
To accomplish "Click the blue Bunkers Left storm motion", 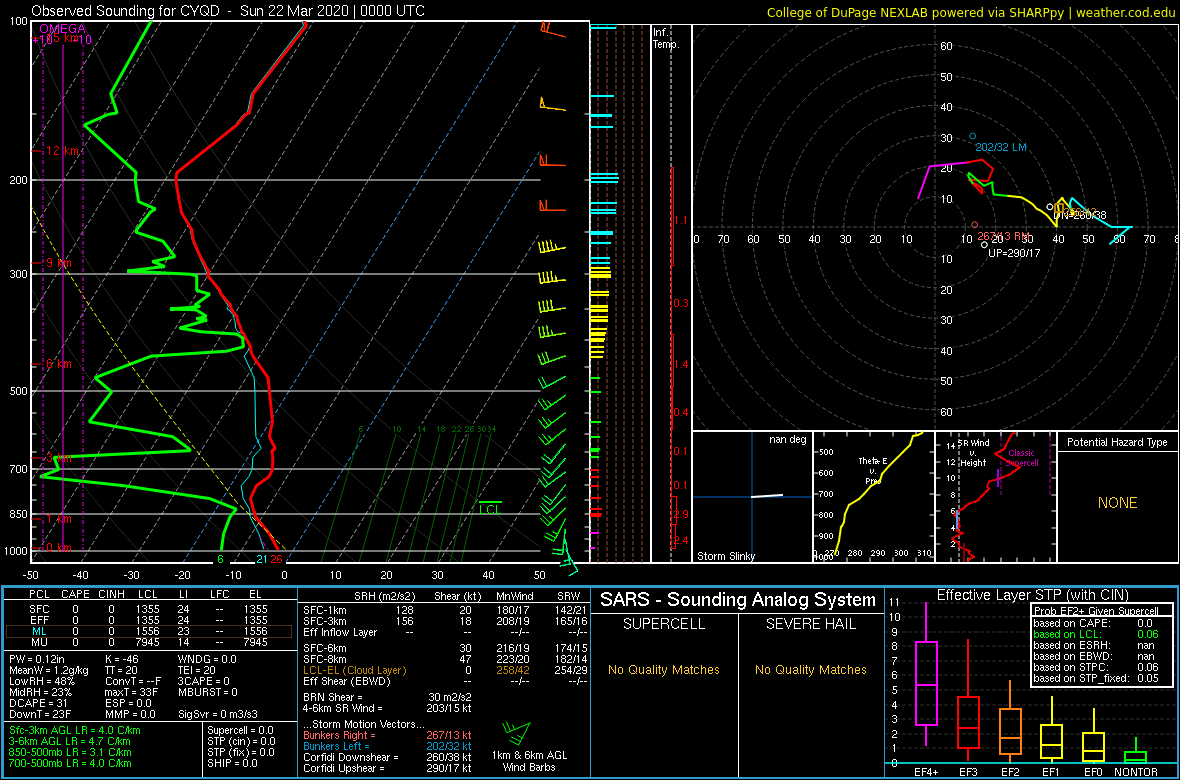I will coord(387,746).
